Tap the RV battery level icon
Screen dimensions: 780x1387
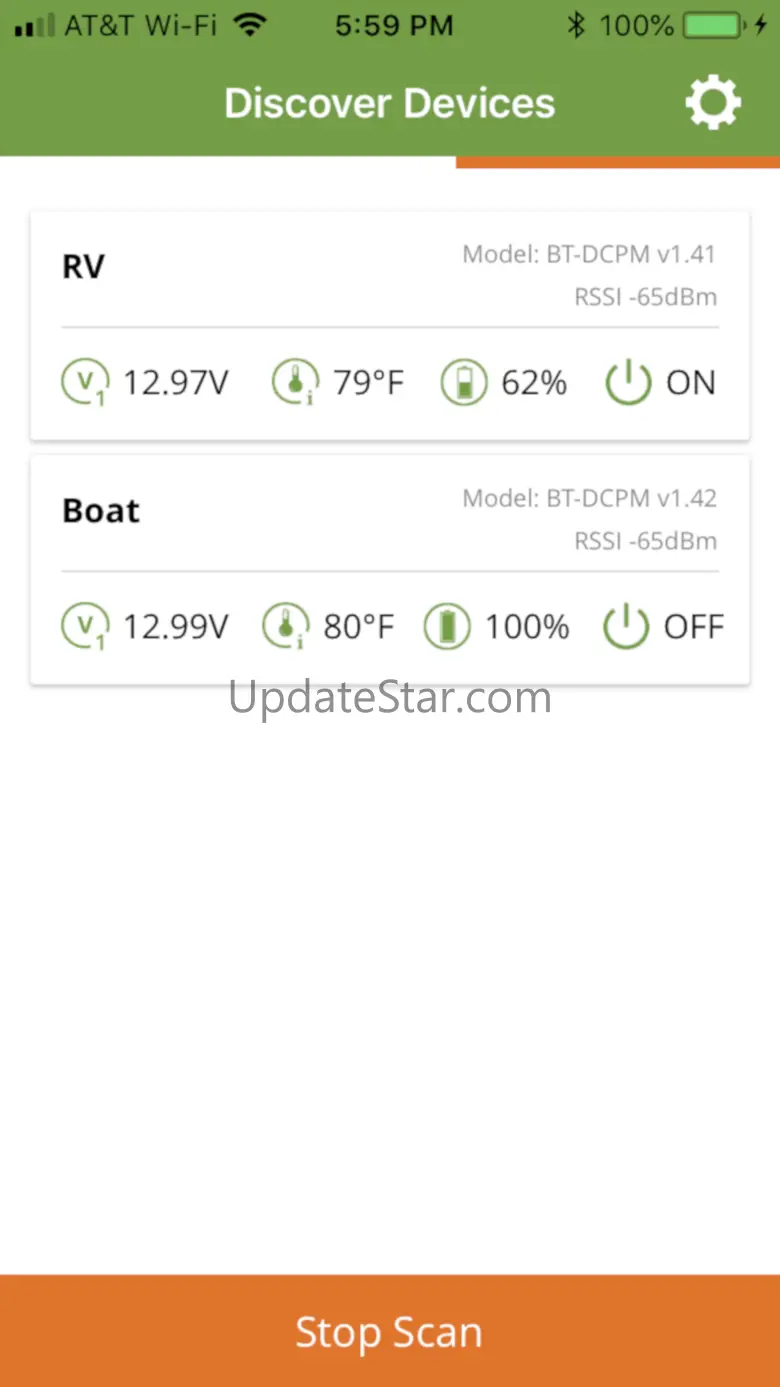(463, 382)
